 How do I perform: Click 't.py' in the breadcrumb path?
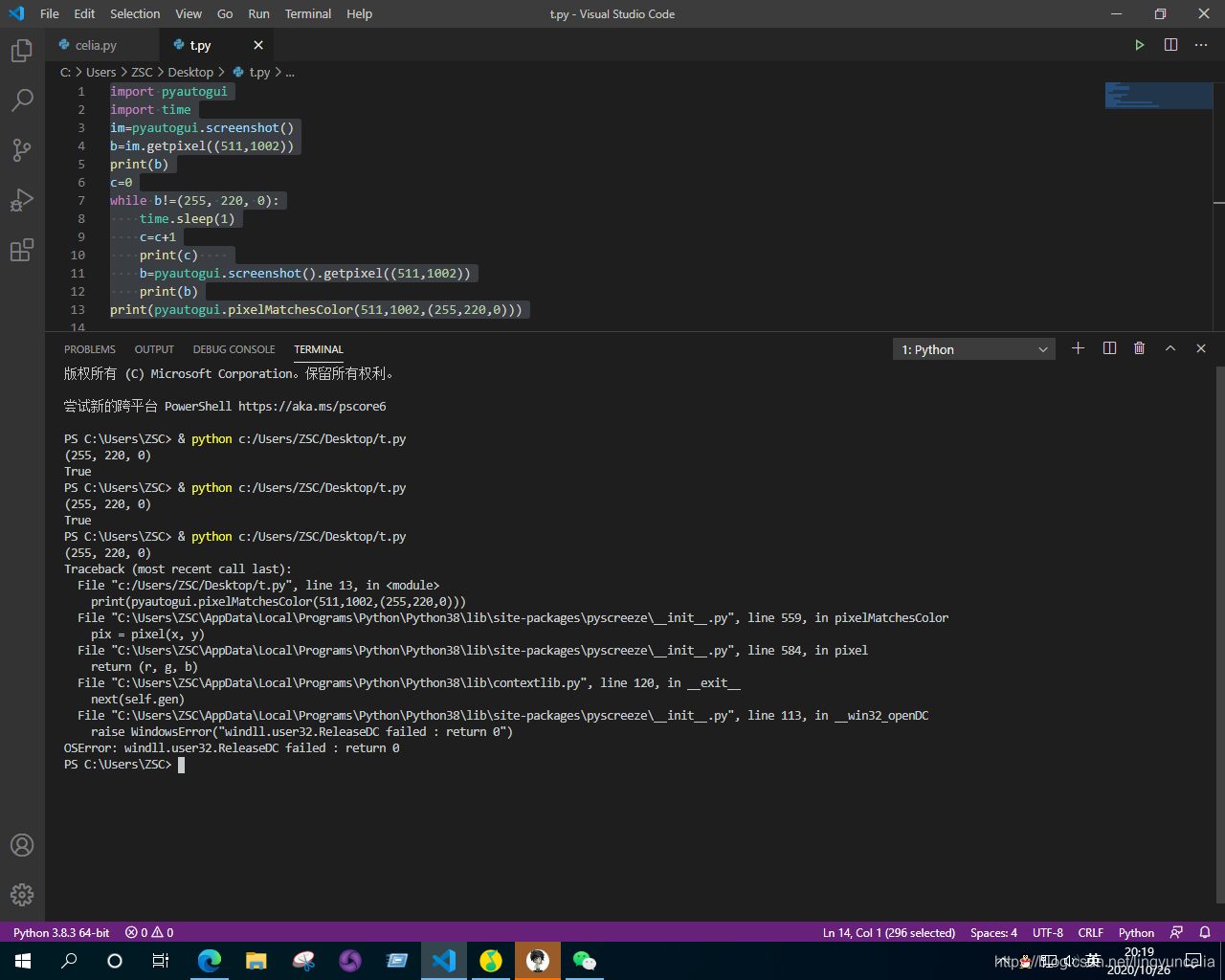[x=259, y=72]
